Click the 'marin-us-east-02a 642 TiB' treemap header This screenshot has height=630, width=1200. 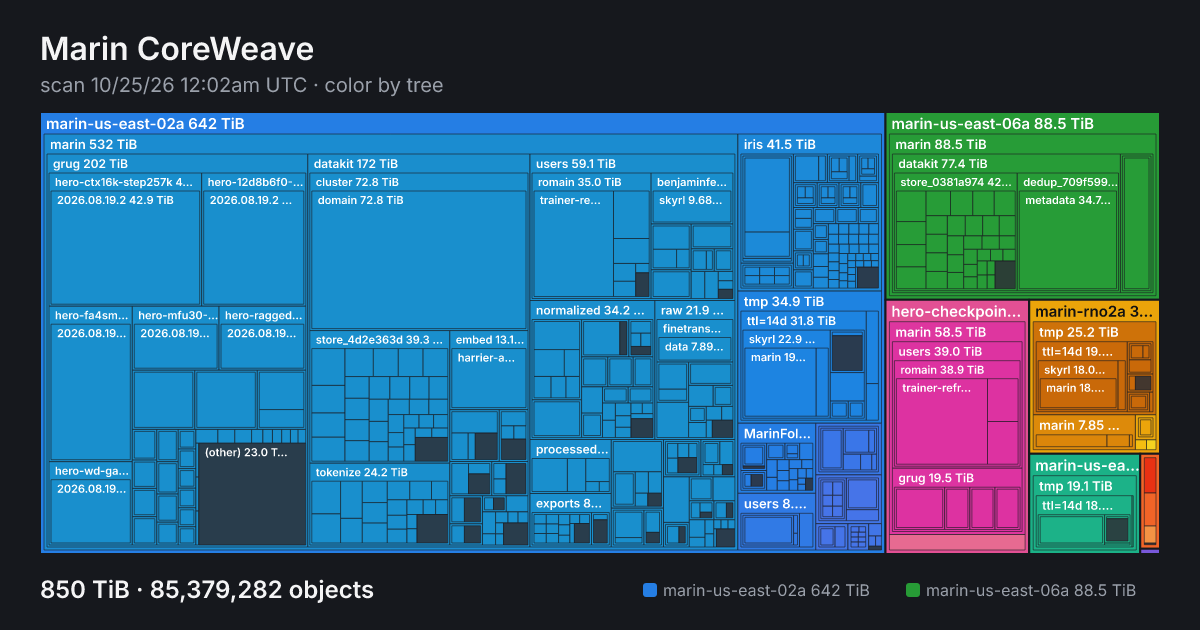[462, 124]
